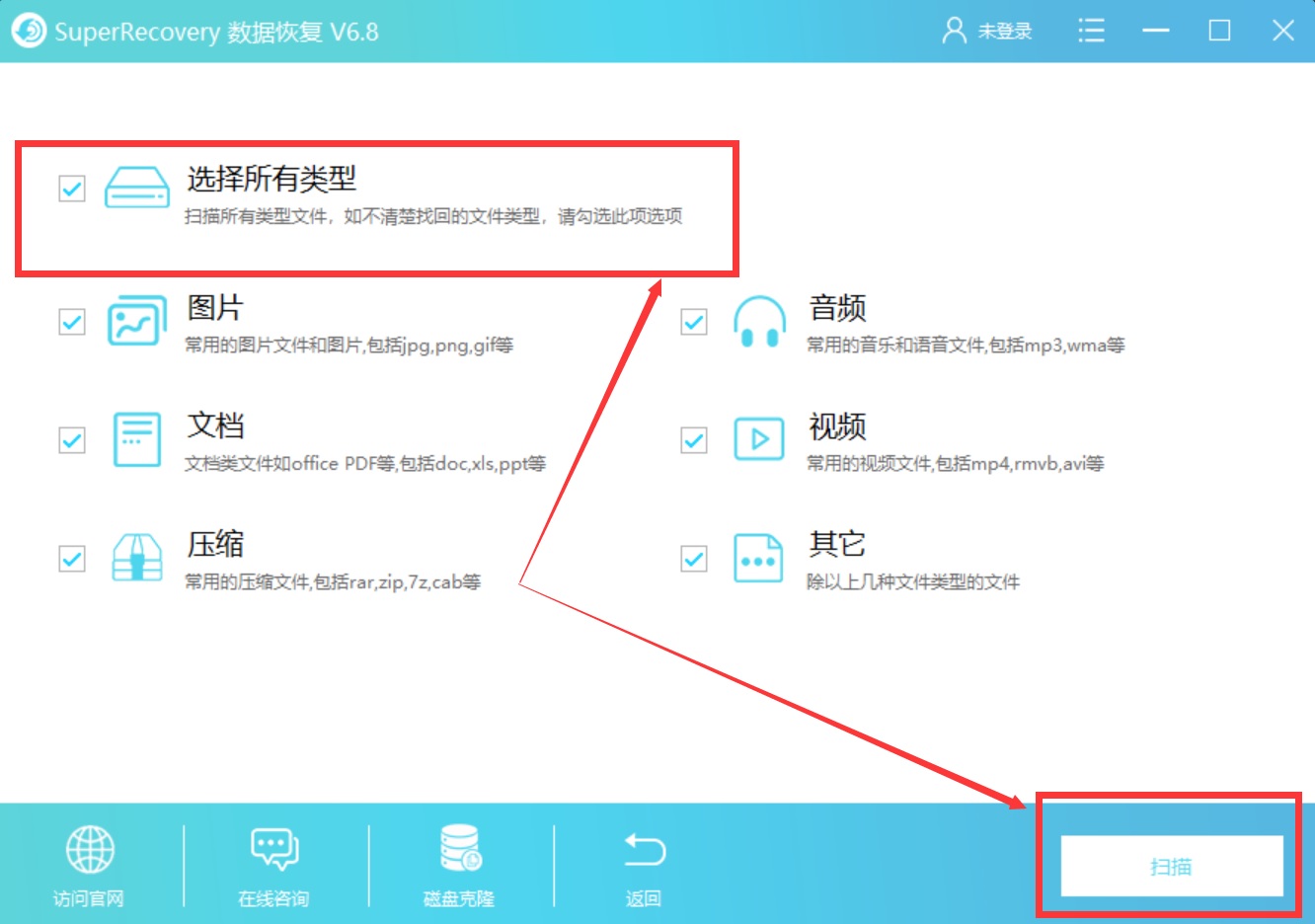Open 访问官网 globe icon

89,847
